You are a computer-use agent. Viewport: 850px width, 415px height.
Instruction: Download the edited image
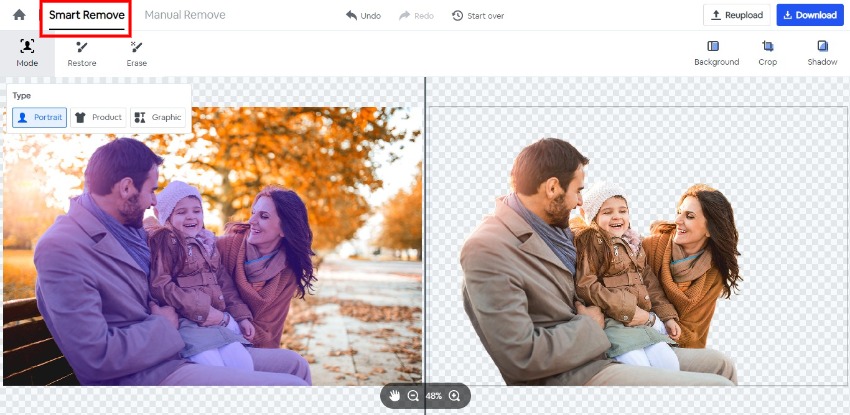[810, 15]
